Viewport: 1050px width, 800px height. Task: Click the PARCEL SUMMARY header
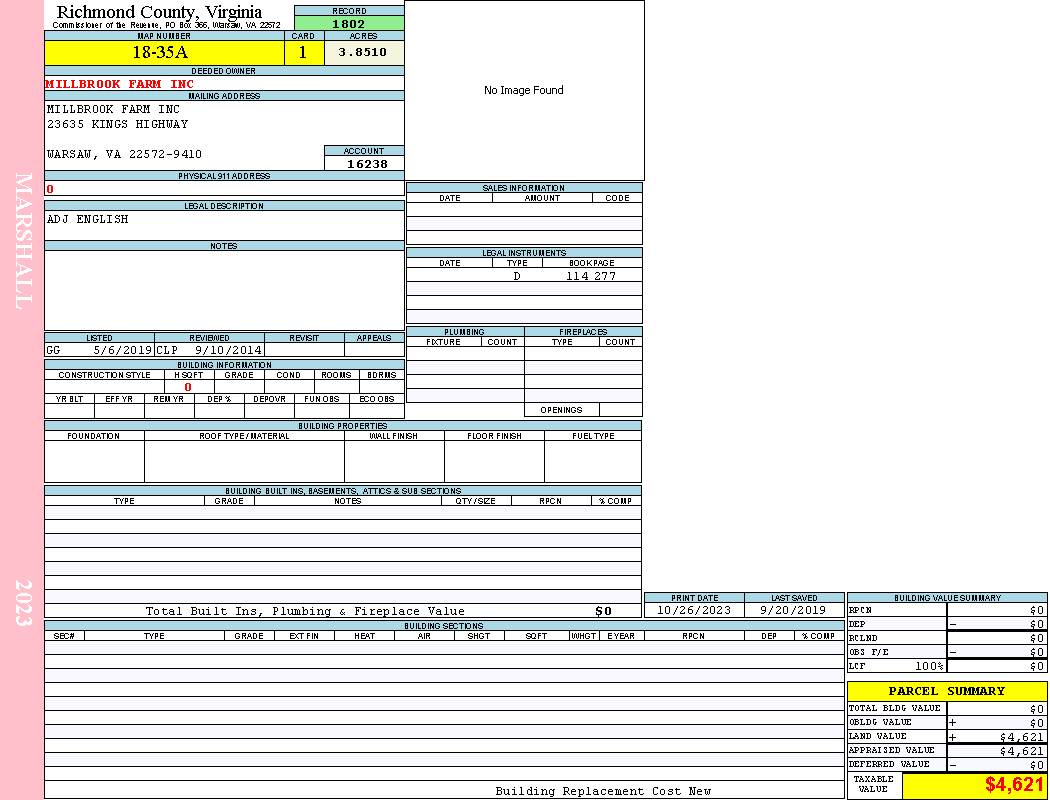(x=947, y=691)
